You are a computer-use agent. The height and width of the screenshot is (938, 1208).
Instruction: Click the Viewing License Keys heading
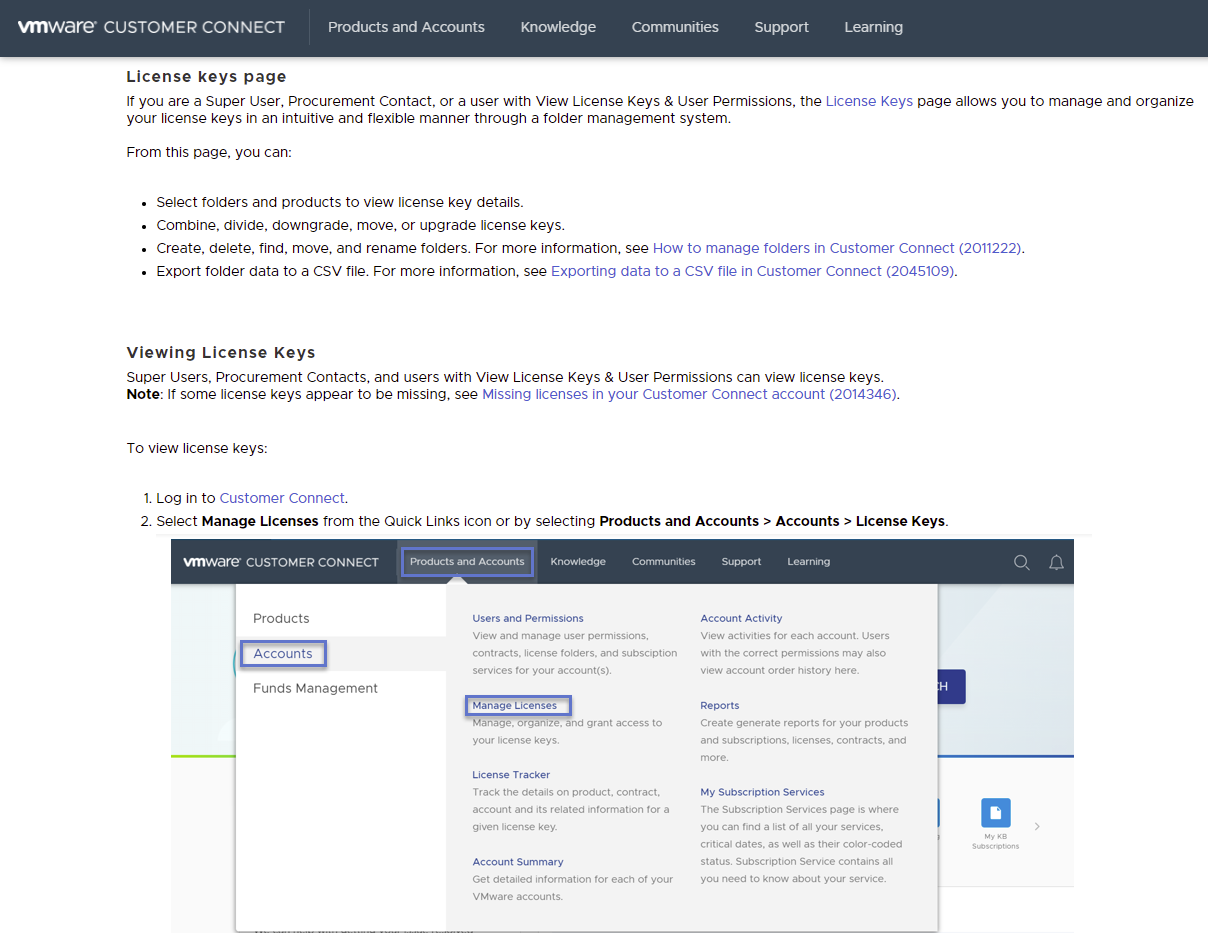click(x=220, y=353)
